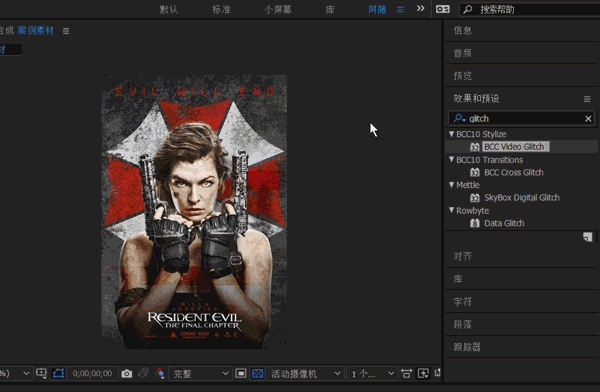Click the partially visible timeline icon in the viewer toolbar

(437, 373)
